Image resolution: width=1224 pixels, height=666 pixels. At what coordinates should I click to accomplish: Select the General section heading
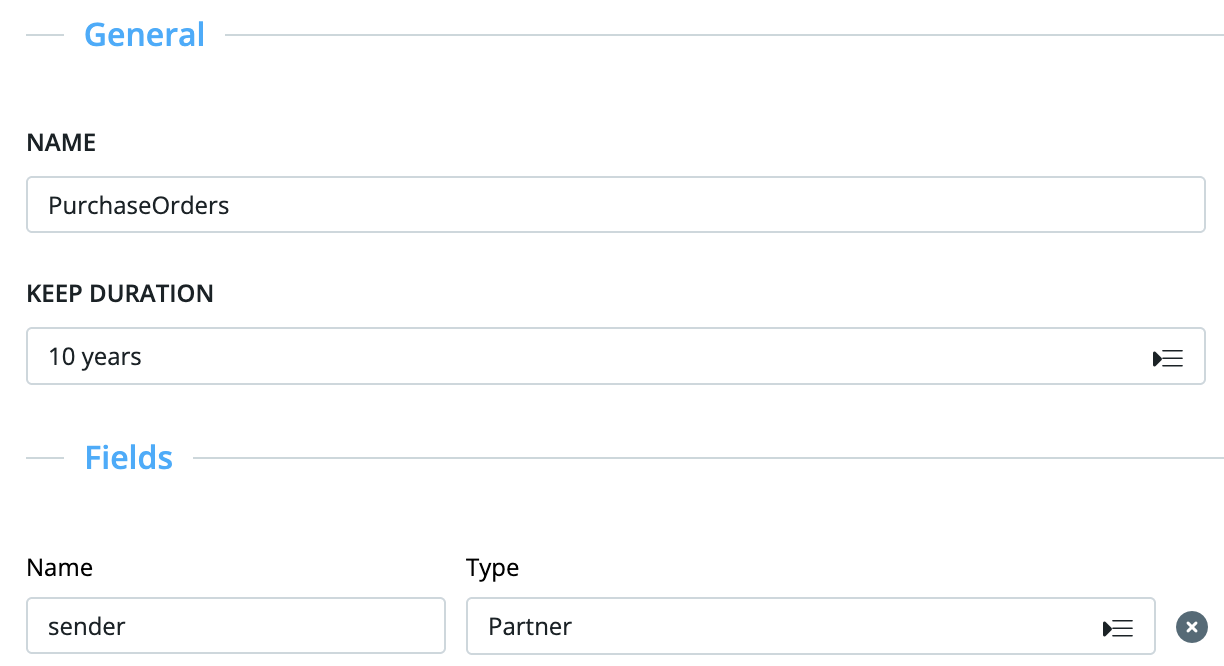point(144,35)
